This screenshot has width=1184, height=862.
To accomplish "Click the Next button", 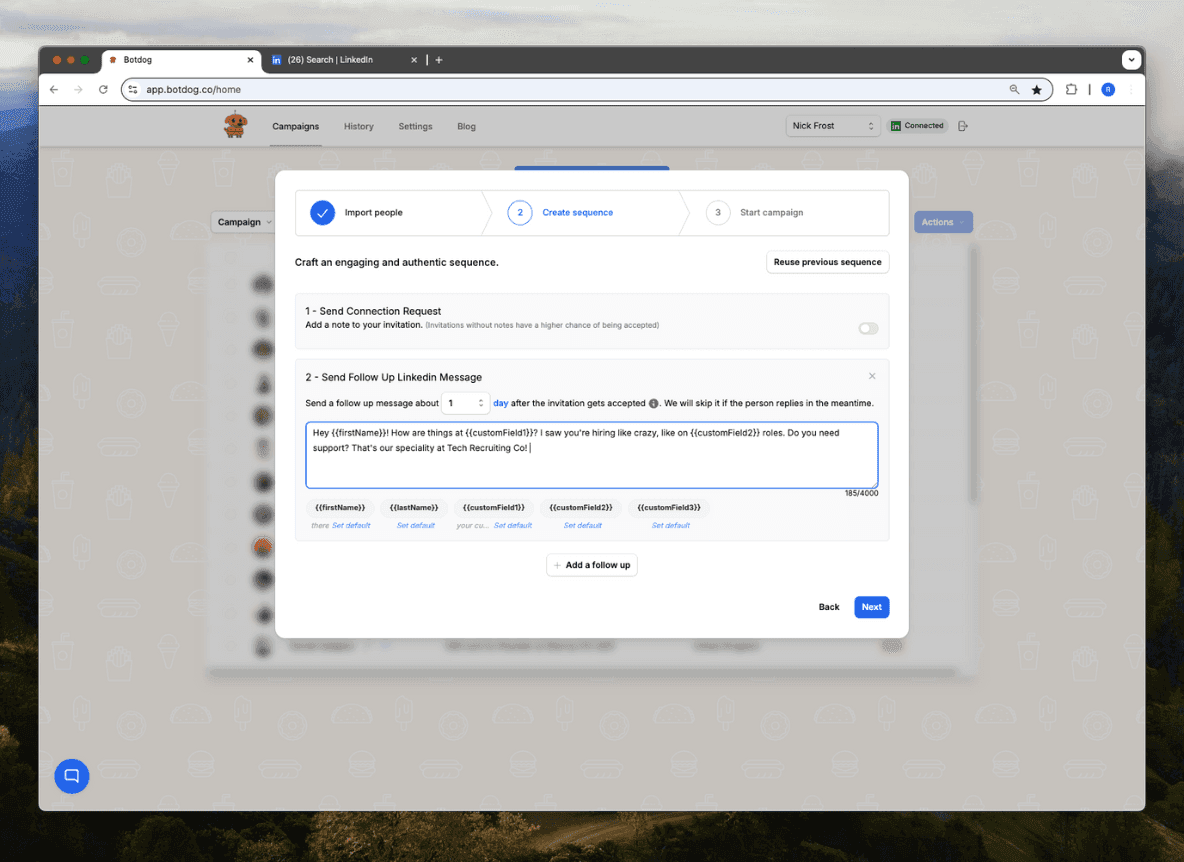I will coord(871,607).
